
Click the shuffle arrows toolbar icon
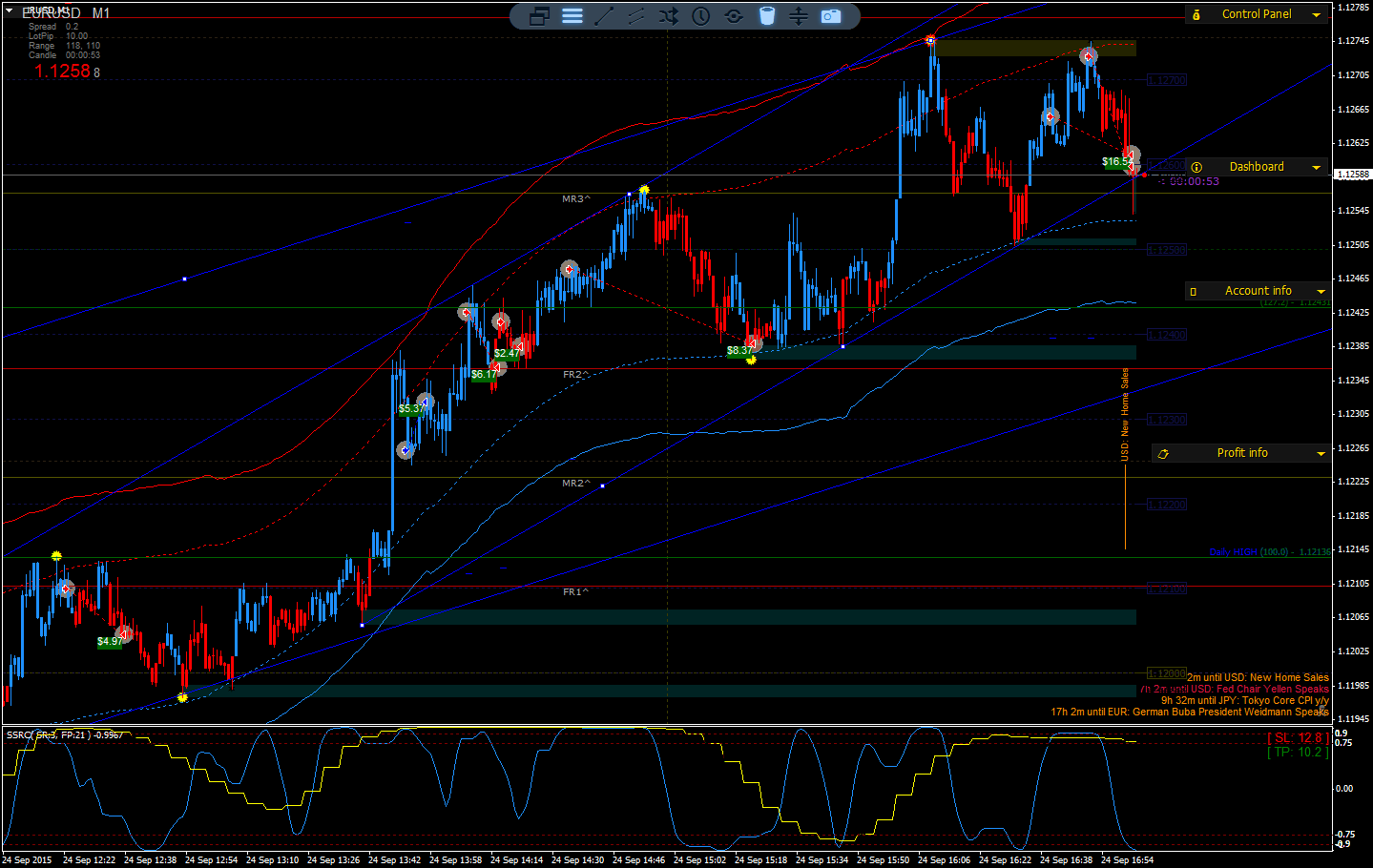669,16
